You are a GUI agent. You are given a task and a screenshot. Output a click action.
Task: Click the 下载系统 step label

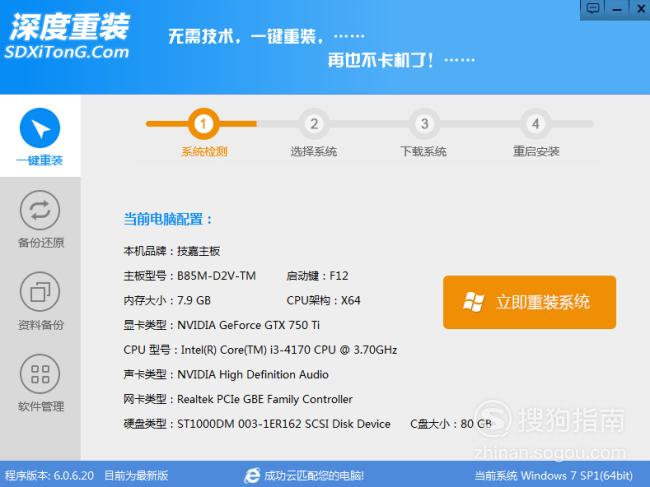tap(424, 151)
